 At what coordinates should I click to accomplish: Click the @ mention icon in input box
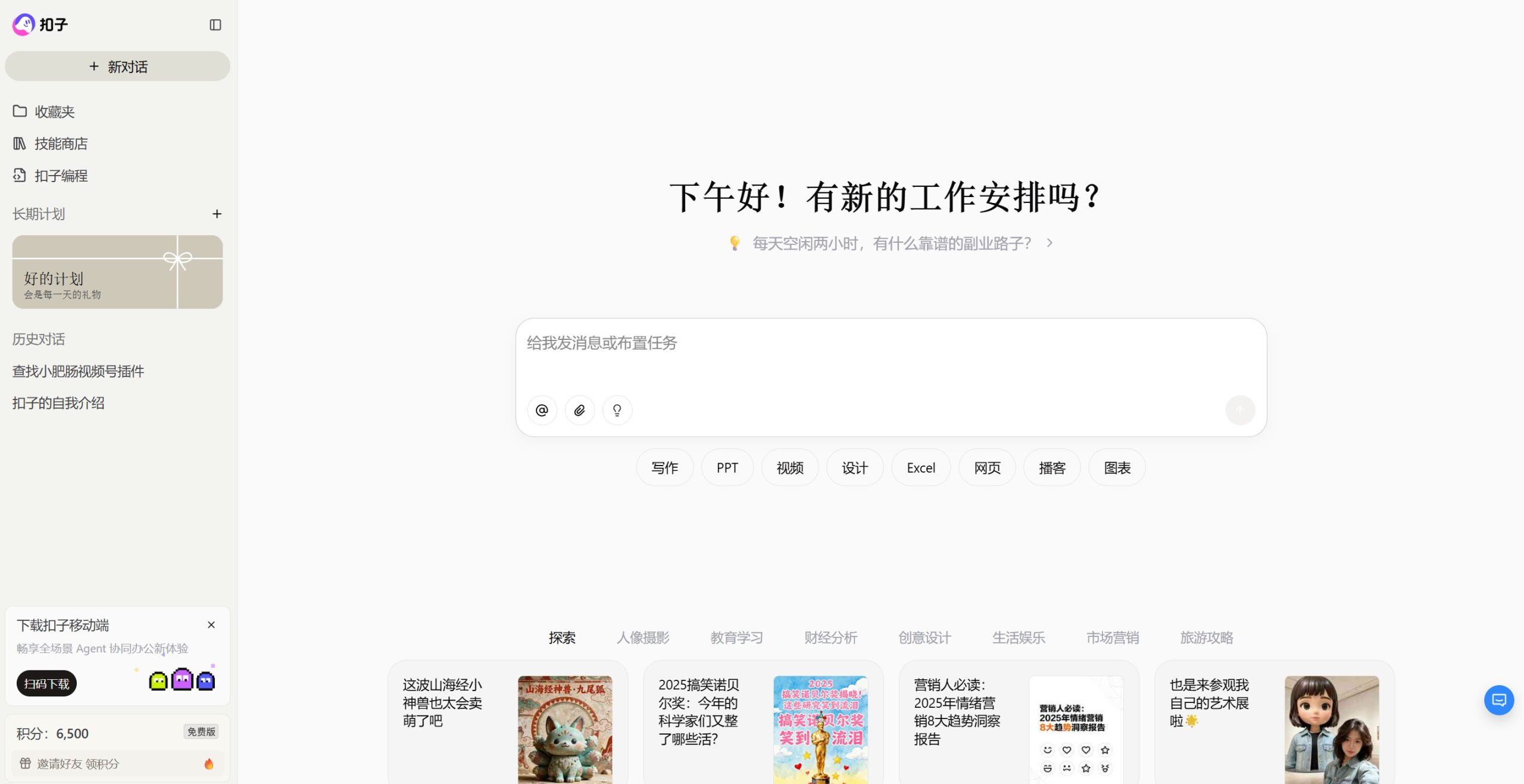(x=542, y=410)
